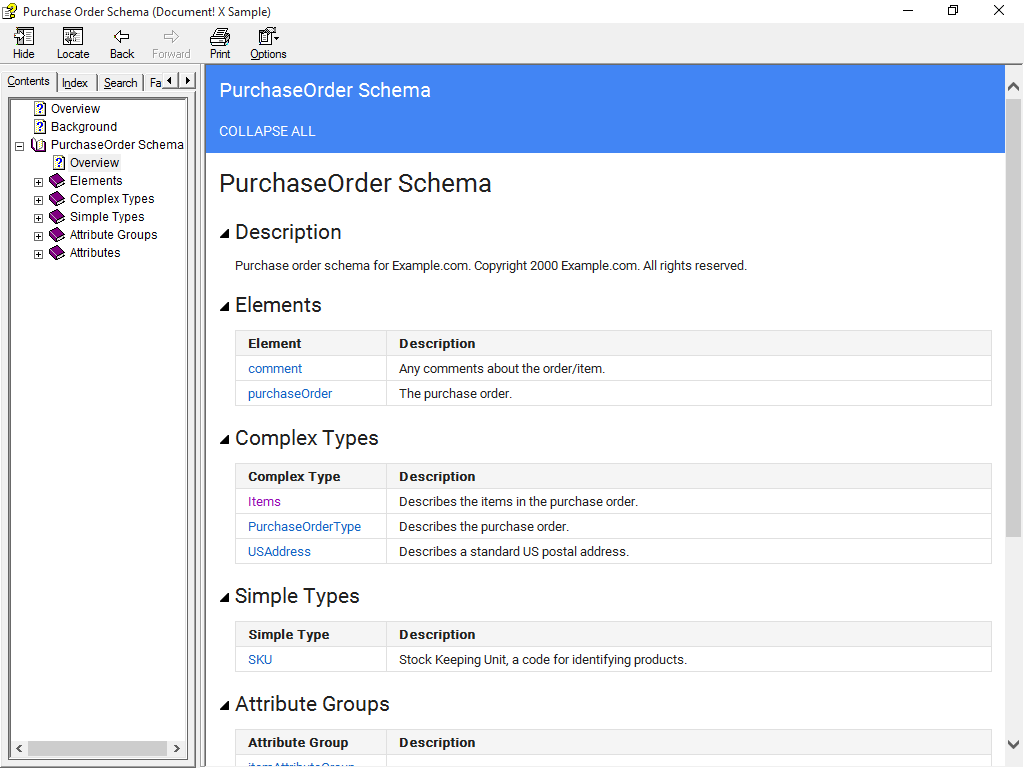Click the Attributes book icon
Screen dimensions: 1024x768
[57, 253]
